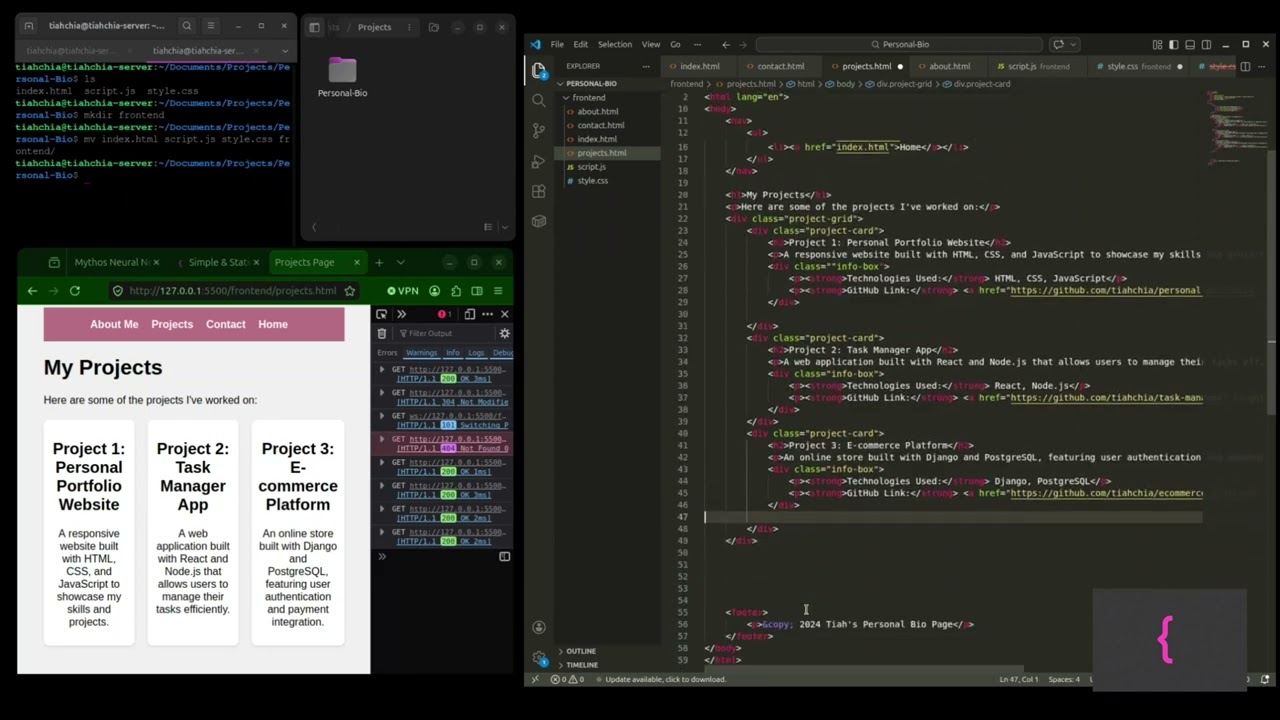Viewport: 1280px width, 720px height.
Task: Toggle the browser VPN button
Action: click(x=403, y=291)
